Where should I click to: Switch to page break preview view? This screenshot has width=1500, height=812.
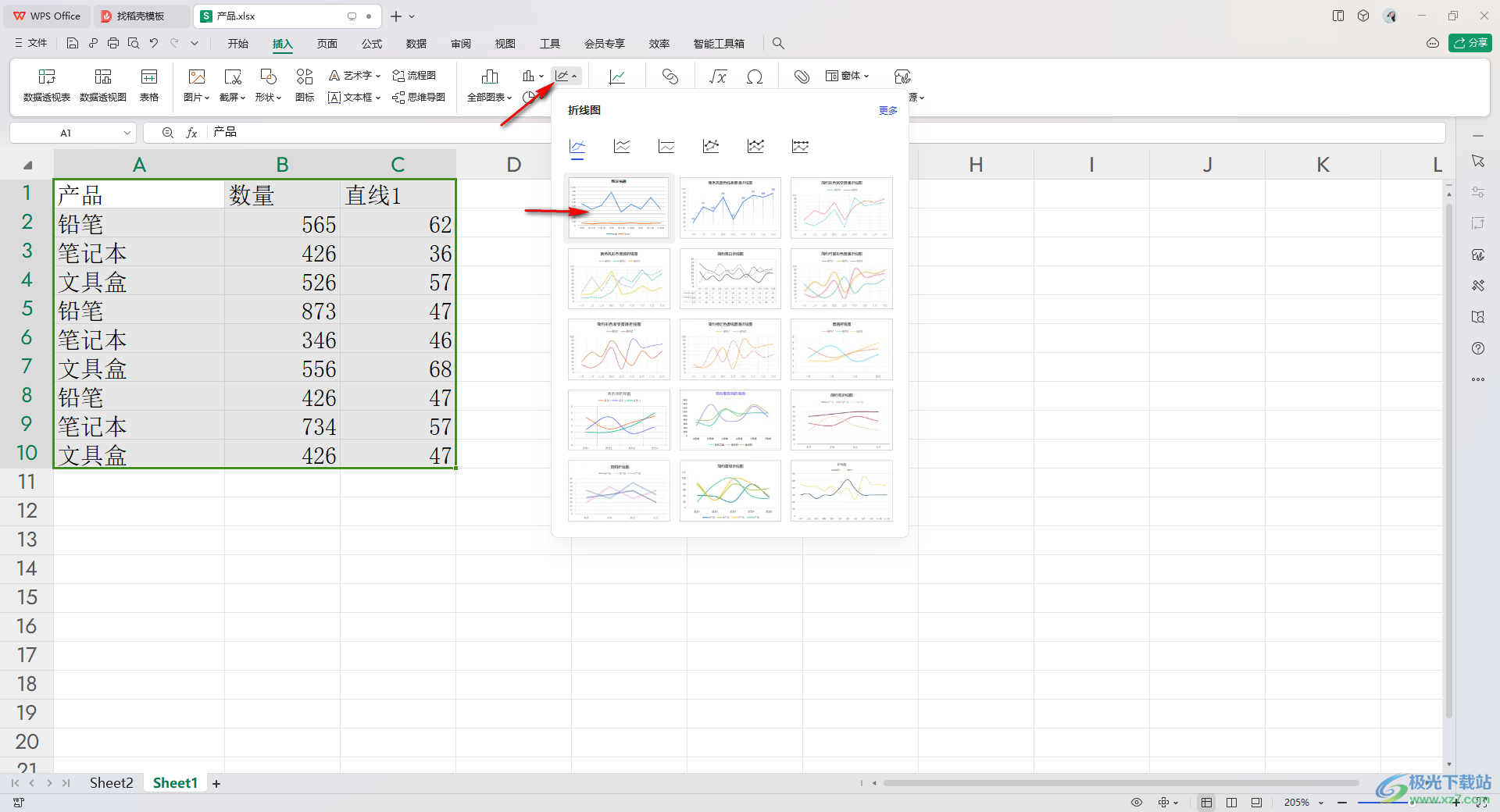pyautogui.click(x=1256, y=803)
